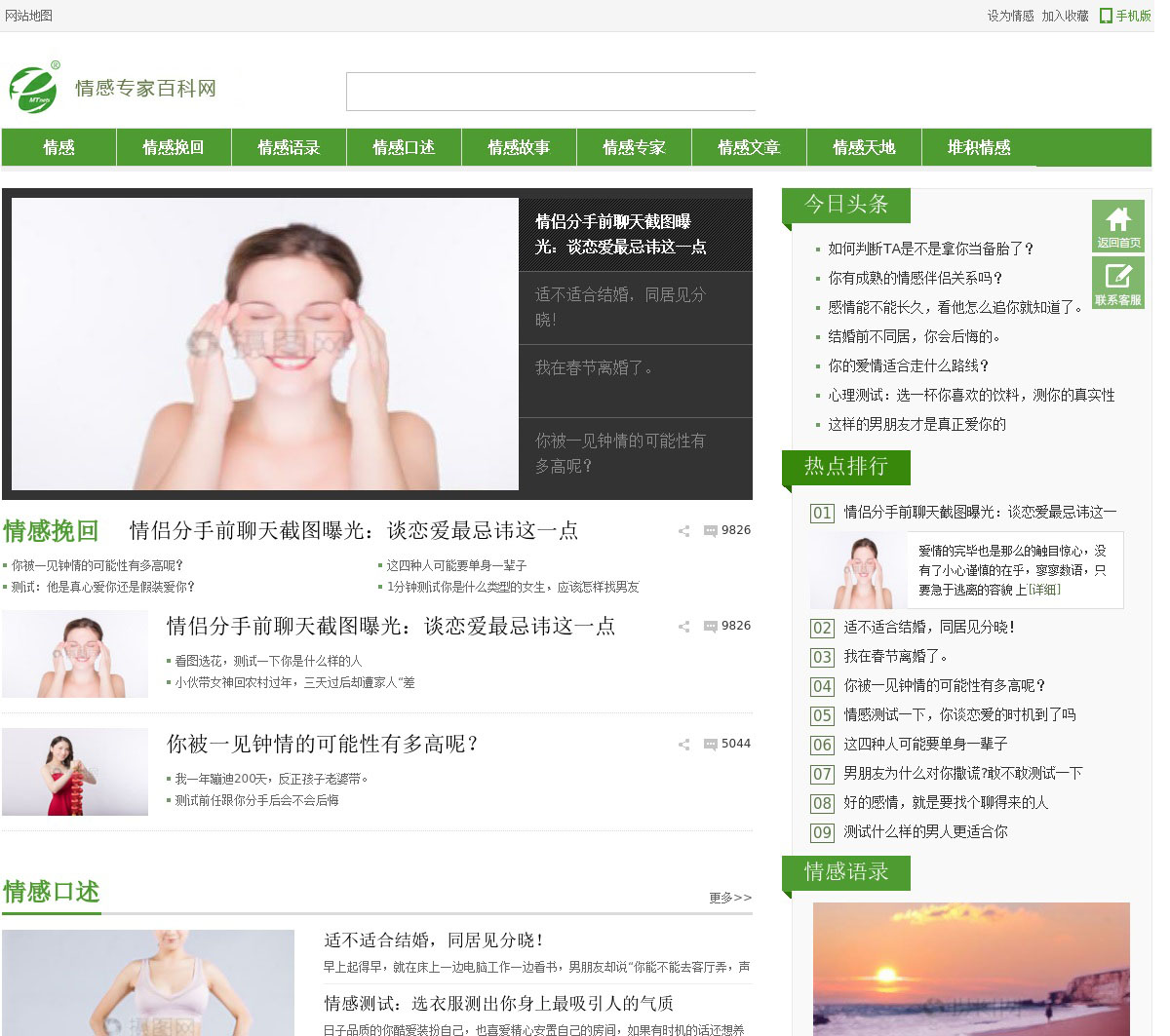Image resolution: width=1170 pixels, height=1036 pixels.
Task: Click the large slider photo of woman
Action: (x=265, y=344)
